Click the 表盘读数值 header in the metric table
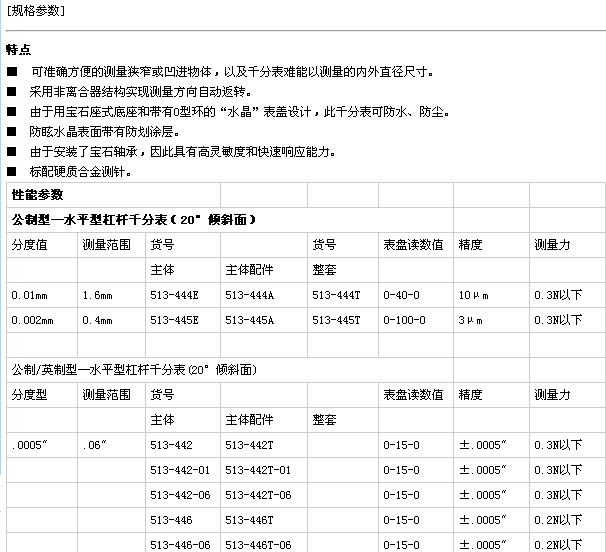The image size is (606, 552). pos(413,245)
